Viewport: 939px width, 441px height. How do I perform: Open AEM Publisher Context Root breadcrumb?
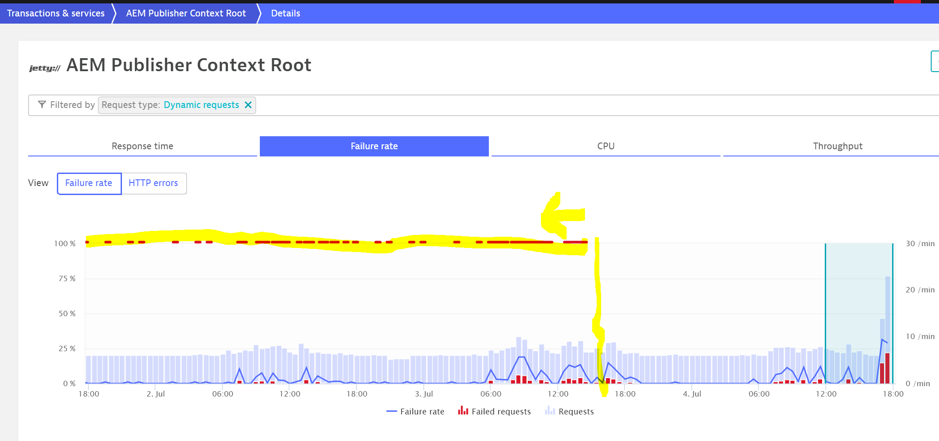click(186, 13)
